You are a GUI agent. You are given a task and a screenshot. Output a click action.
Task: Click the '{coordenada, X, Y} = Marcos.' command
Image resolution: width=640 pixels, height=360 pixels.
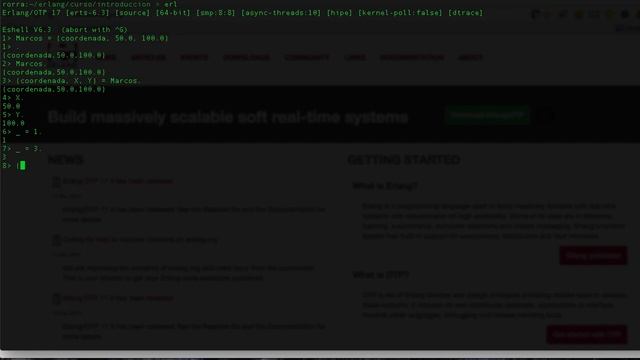(x=78, y=81)
